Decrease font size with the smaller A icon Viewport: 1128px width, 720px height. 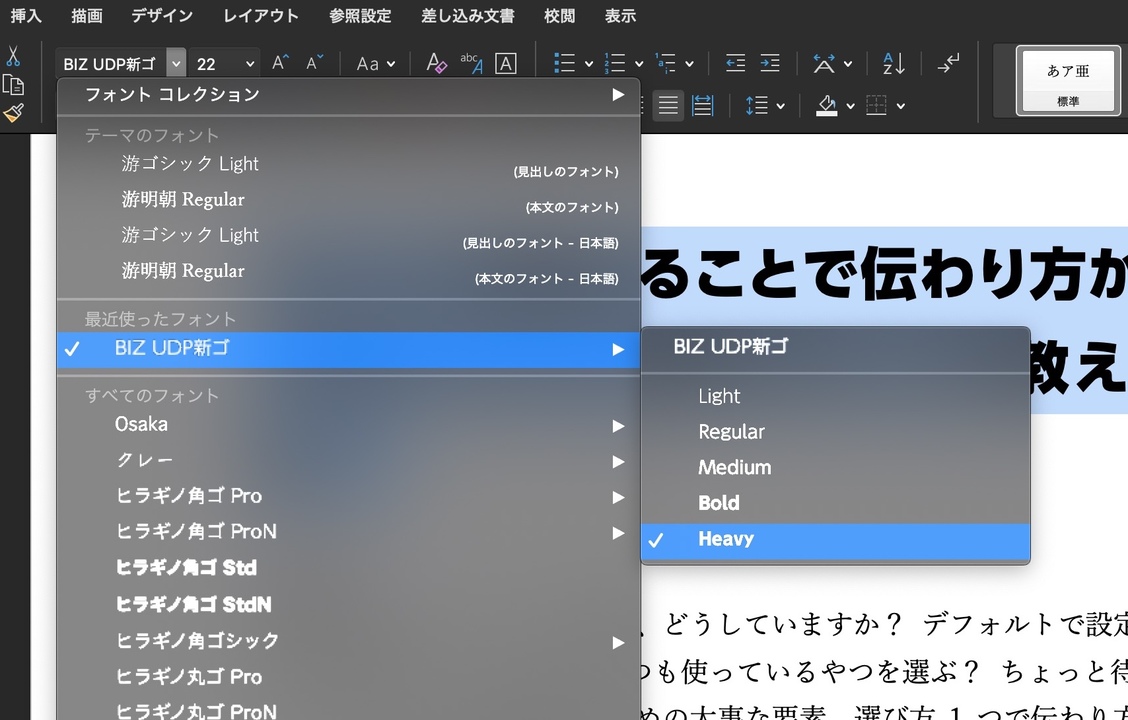(314, 63)
